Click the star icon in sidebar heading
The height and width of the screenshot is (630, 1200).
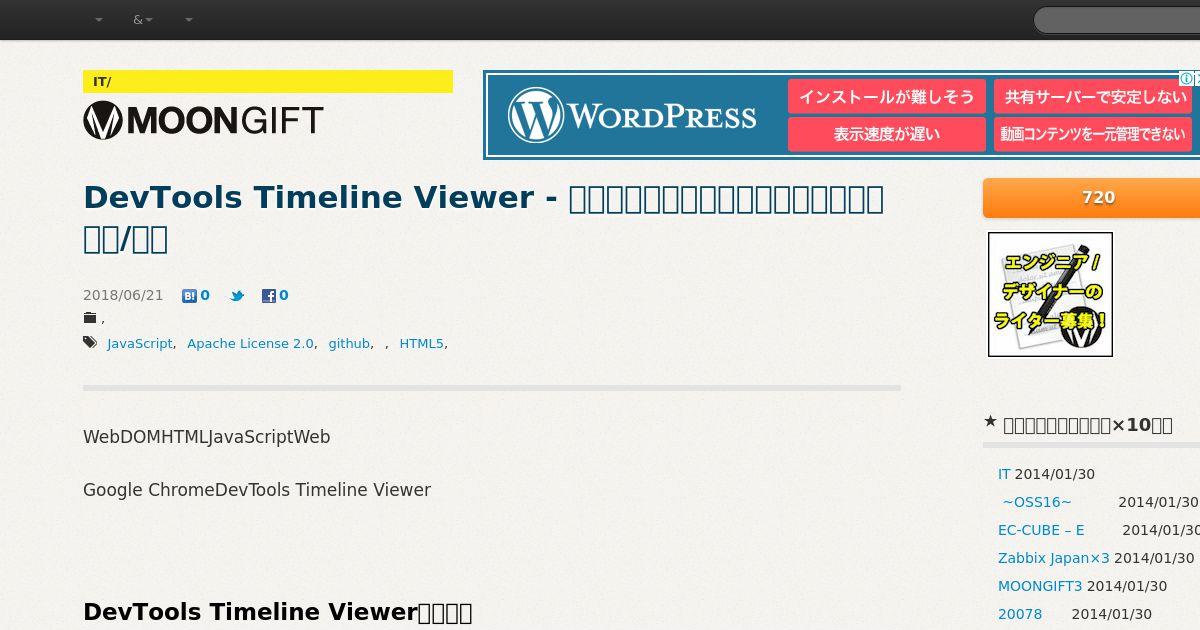pos(990,421)
